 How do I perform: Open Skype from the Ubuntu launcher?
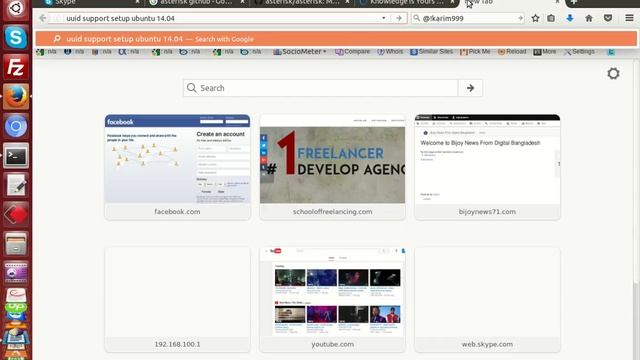[16, 37]
